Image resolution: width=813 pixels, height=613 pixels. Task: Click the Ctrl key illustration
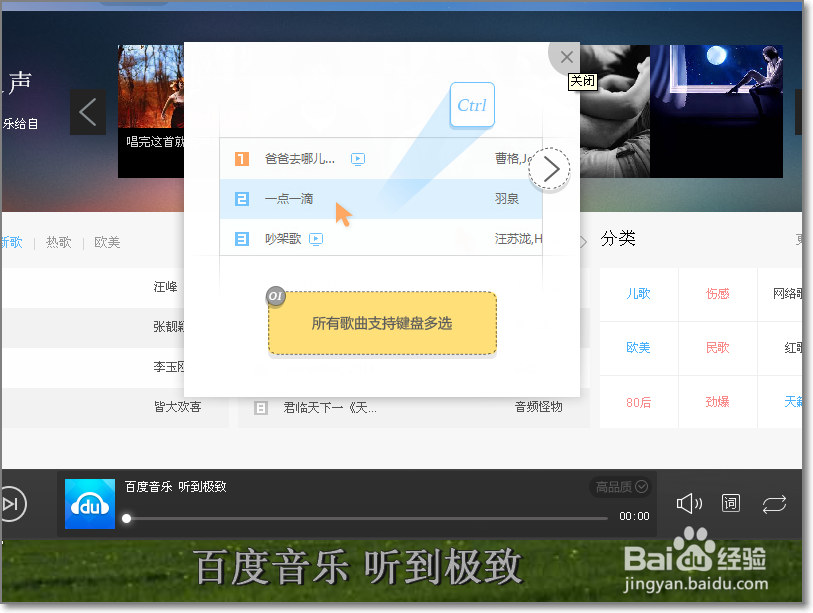pos(472,105)
